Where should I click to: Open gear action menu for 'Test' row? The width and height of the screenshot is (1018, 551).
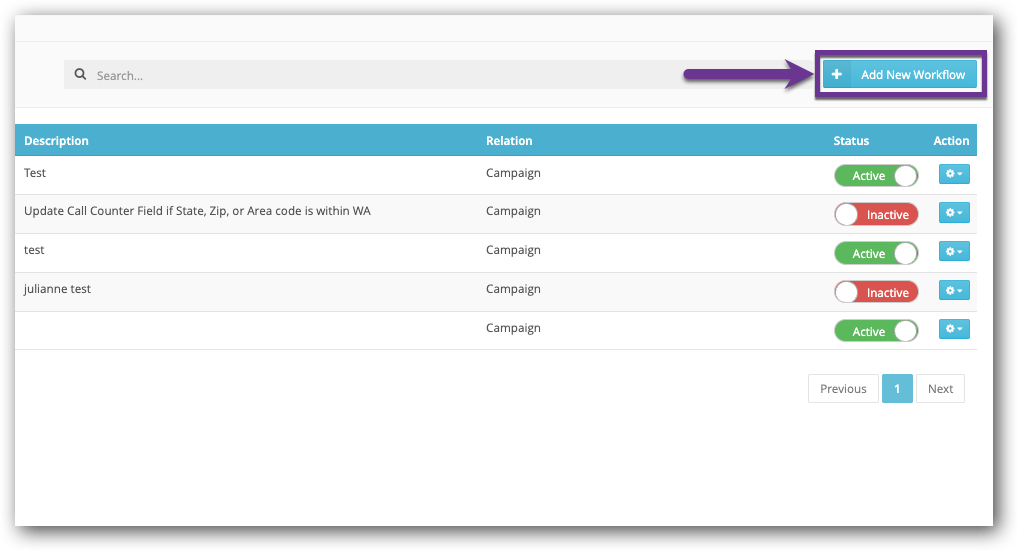tap(954, 174)
